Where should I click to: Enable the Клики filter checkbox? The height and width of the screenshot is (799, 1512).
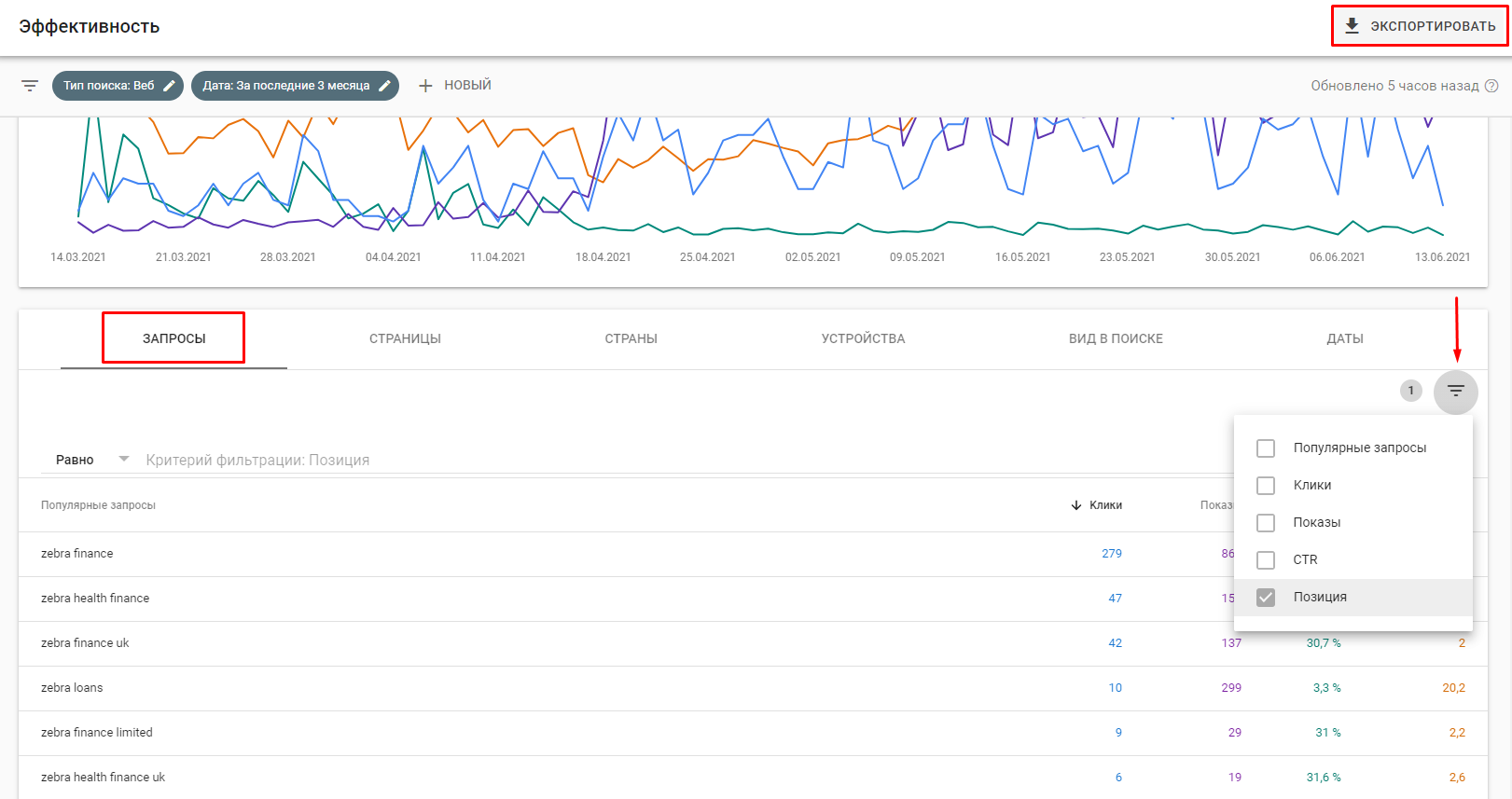click(1266, 486)
